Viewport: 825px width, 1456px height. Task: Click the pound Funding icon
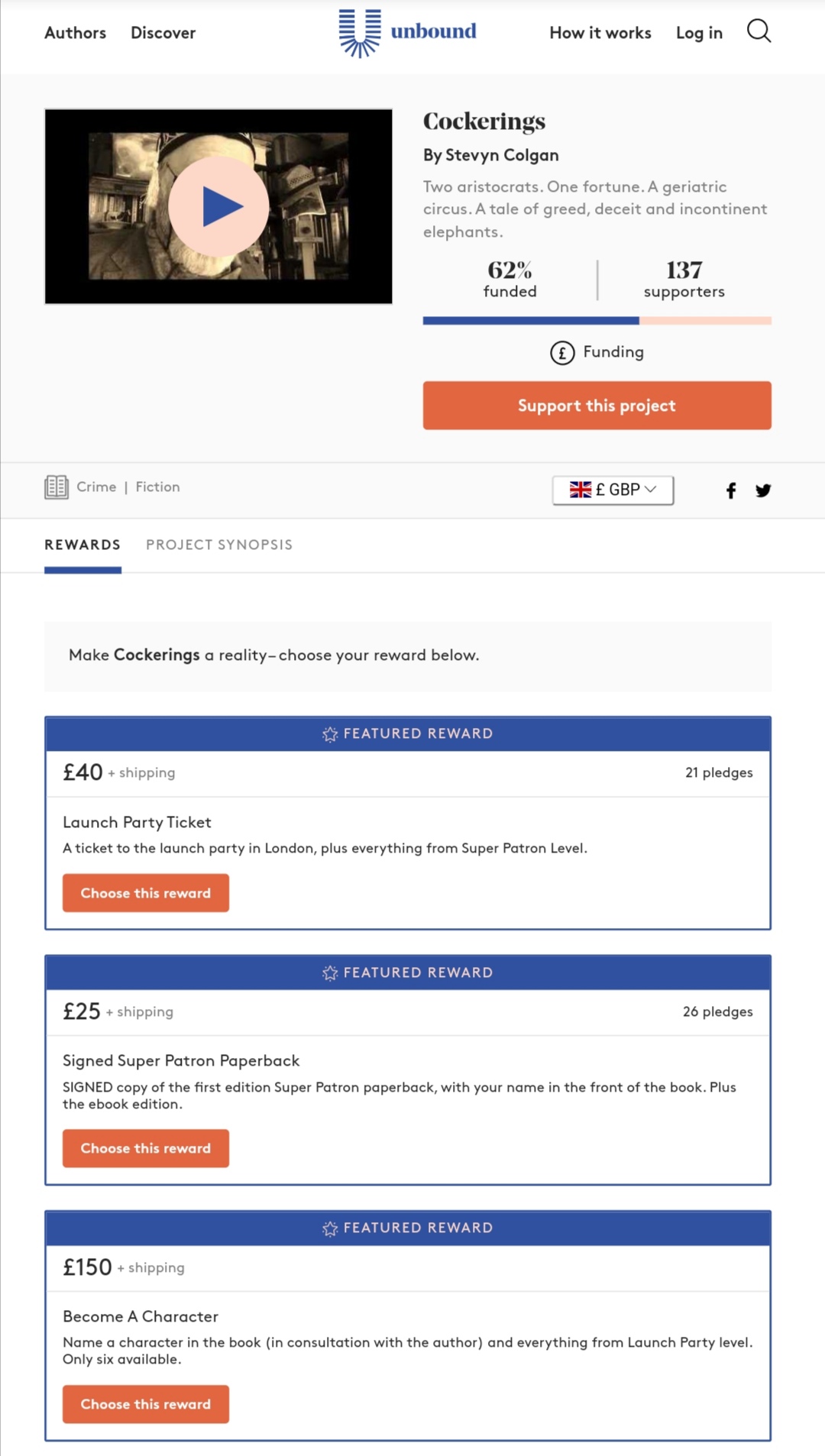pyautogui.click(x=562, y=352)
